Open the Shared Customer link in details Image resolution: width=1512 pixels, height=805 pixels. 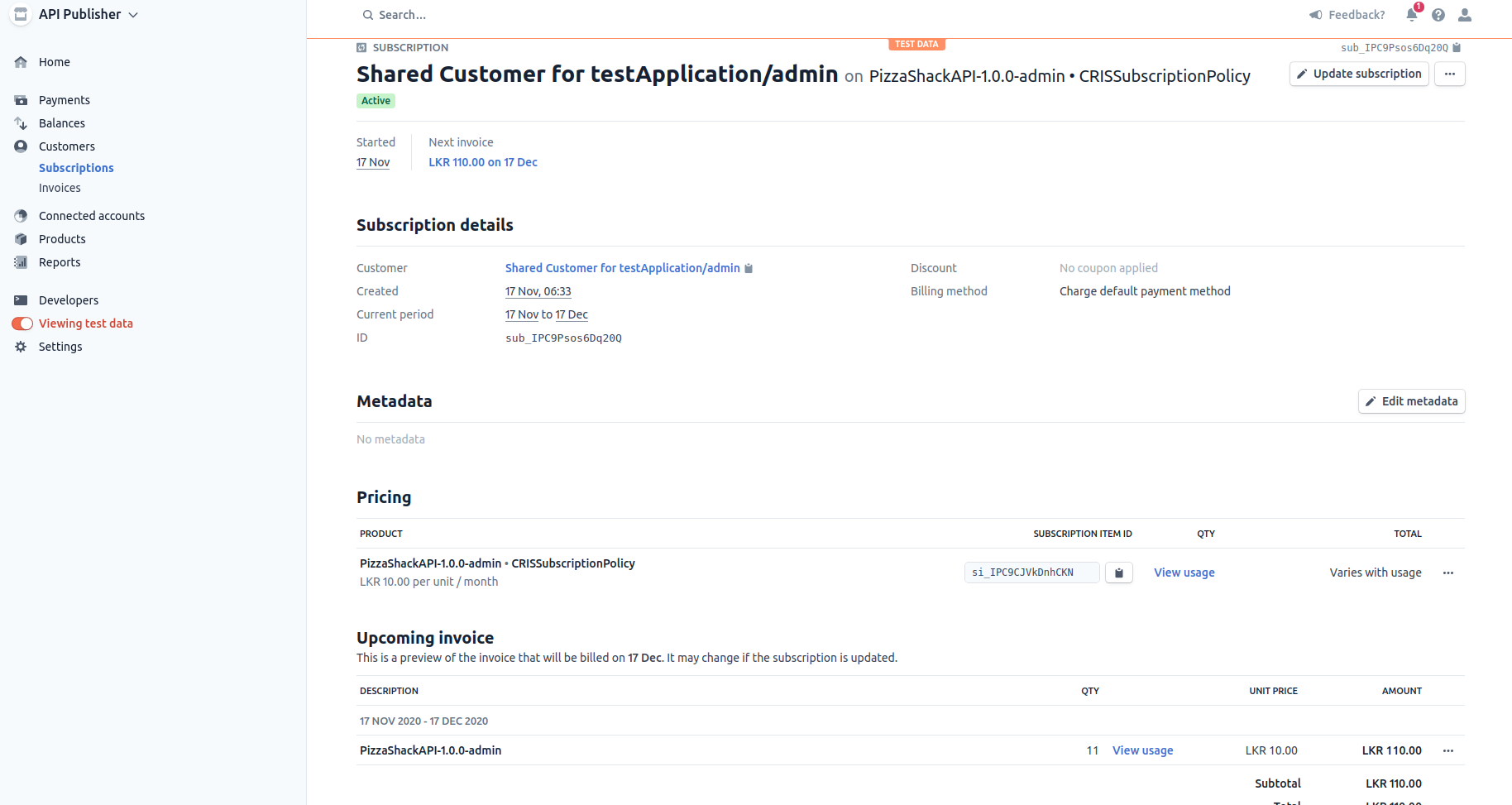622,268
